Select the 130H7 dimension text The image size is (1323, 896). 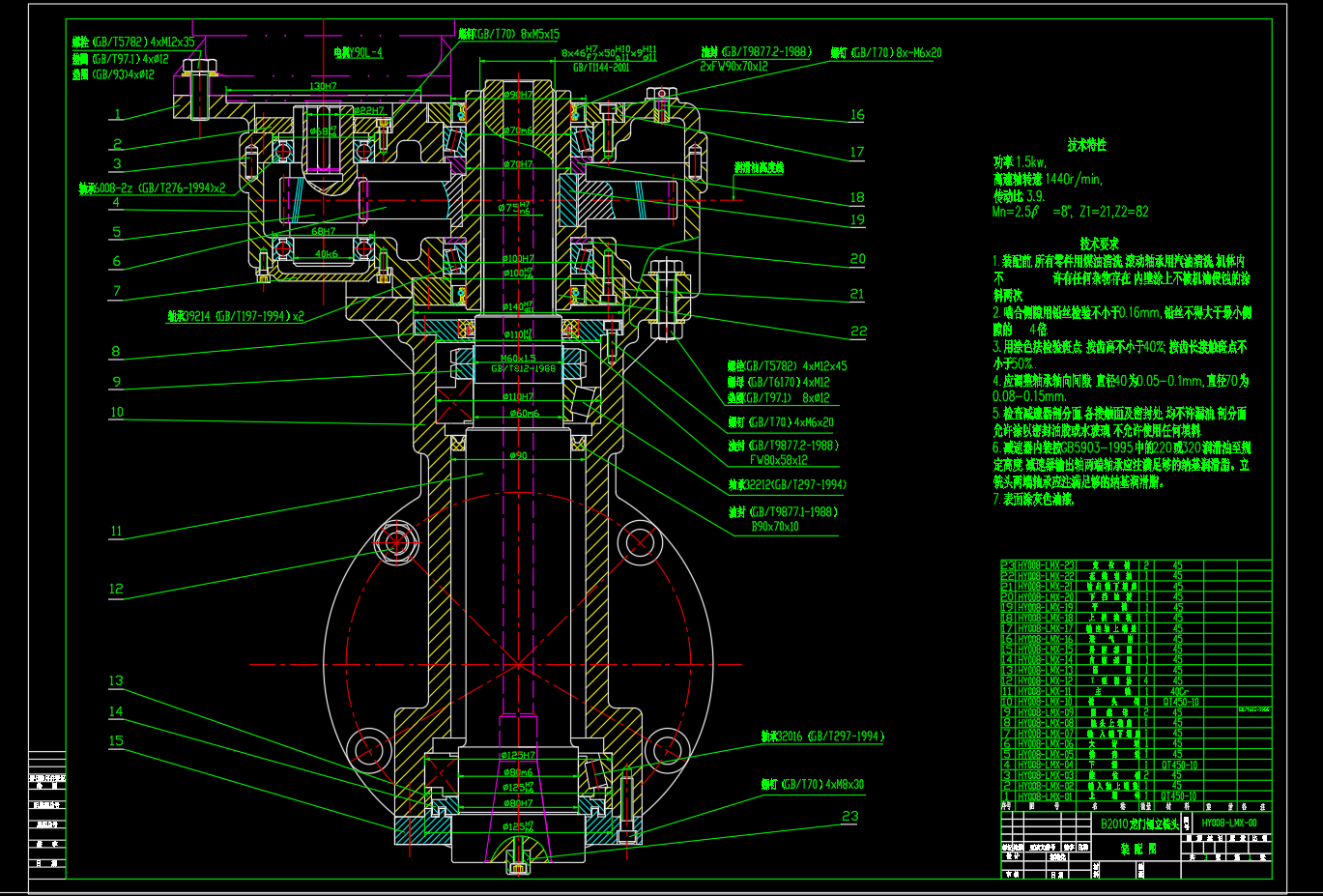coord(324,86)
